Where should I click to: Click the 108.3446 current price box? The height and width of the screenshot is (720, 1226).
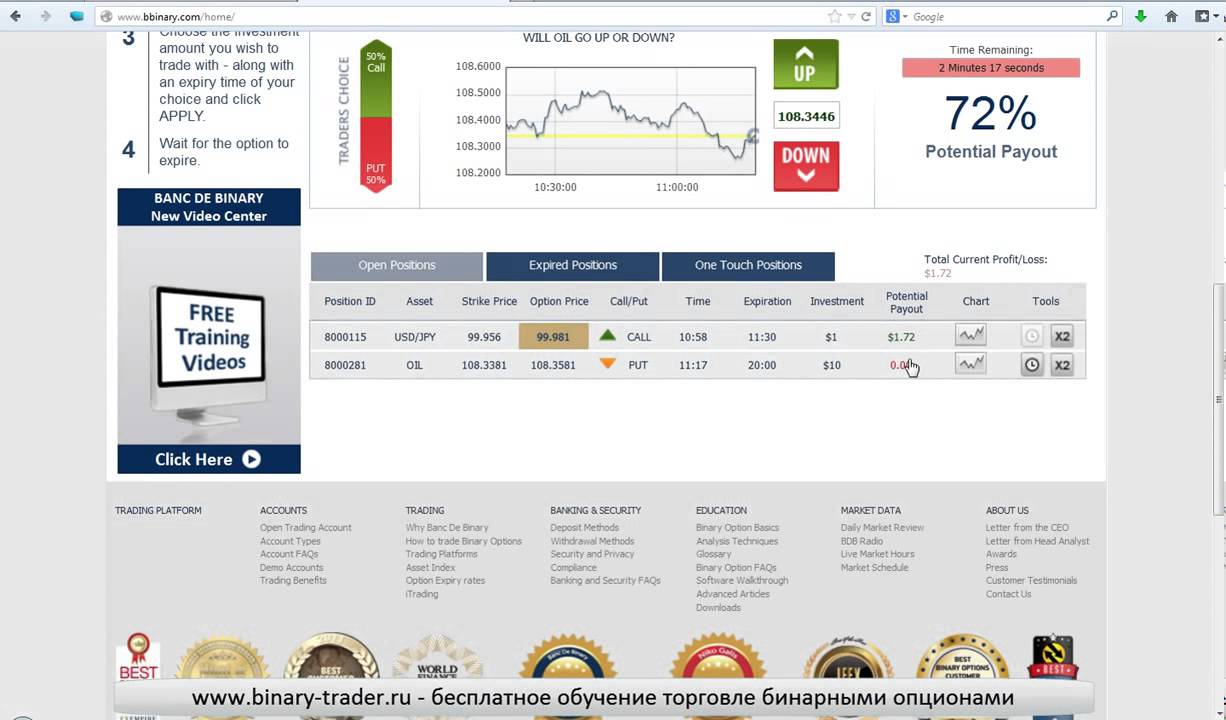[806, 116]
